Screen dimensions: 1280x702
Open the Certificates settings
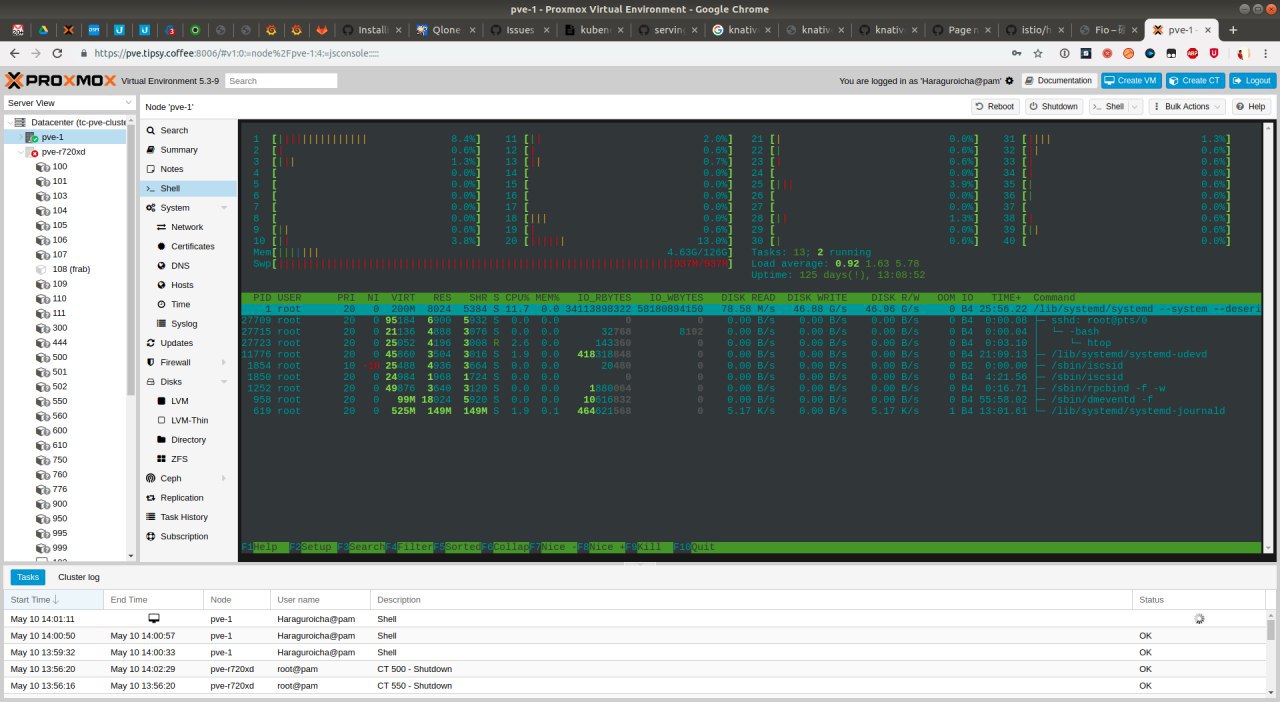192,246
